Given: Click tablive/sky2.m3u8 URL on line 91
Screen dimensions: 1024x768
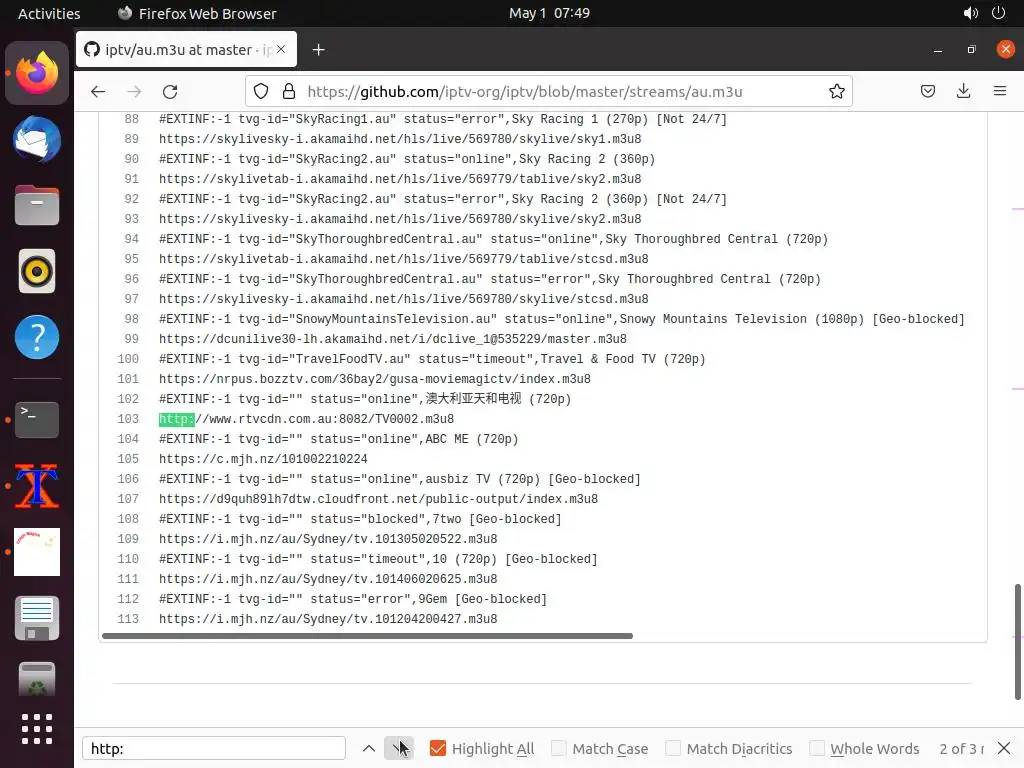Looking at the screenshot, I should (400, 179).
